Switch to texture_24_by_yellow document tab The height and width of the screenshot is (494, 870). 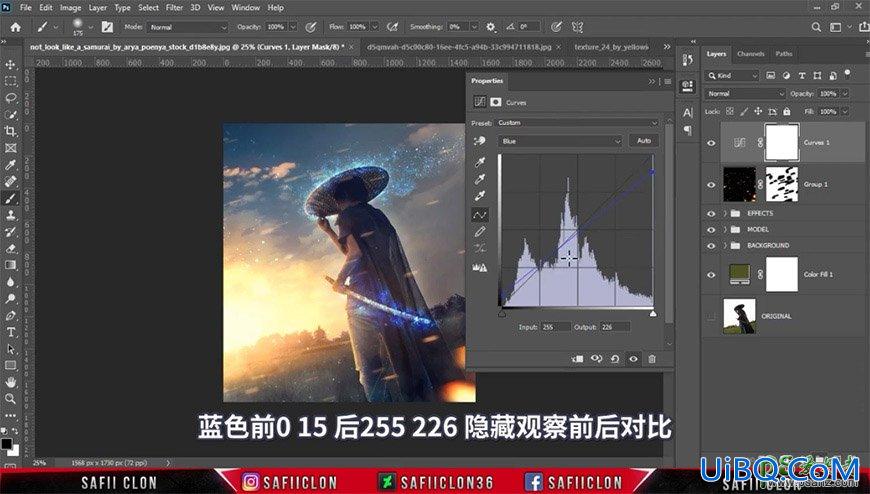pos(611,47)
